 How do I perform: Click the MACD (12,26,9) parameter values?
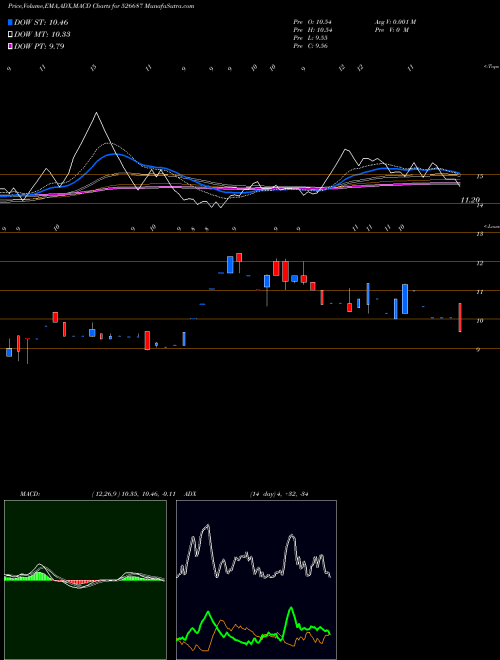click(x=133, y=494)
